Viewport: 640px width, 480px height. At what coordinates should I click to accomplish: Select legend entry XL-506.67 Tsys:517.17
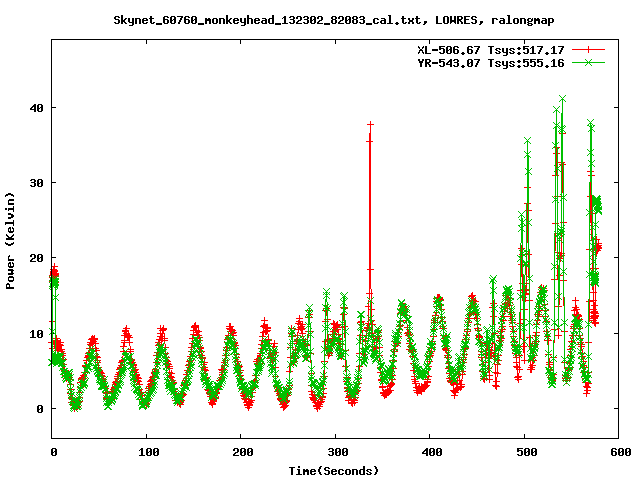pos(491,50)
